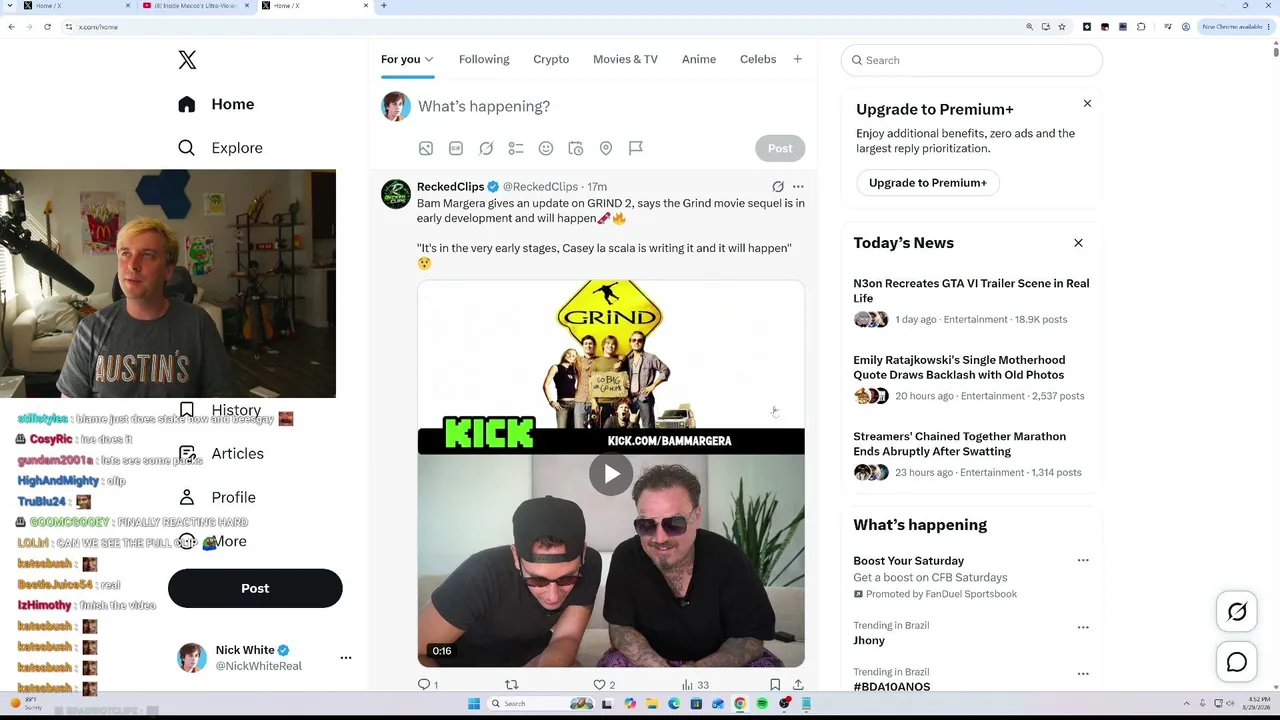Screen dimensions: 1280x720
Task: Add a new timeline tab with plus
Action: (x=797, y=60)
